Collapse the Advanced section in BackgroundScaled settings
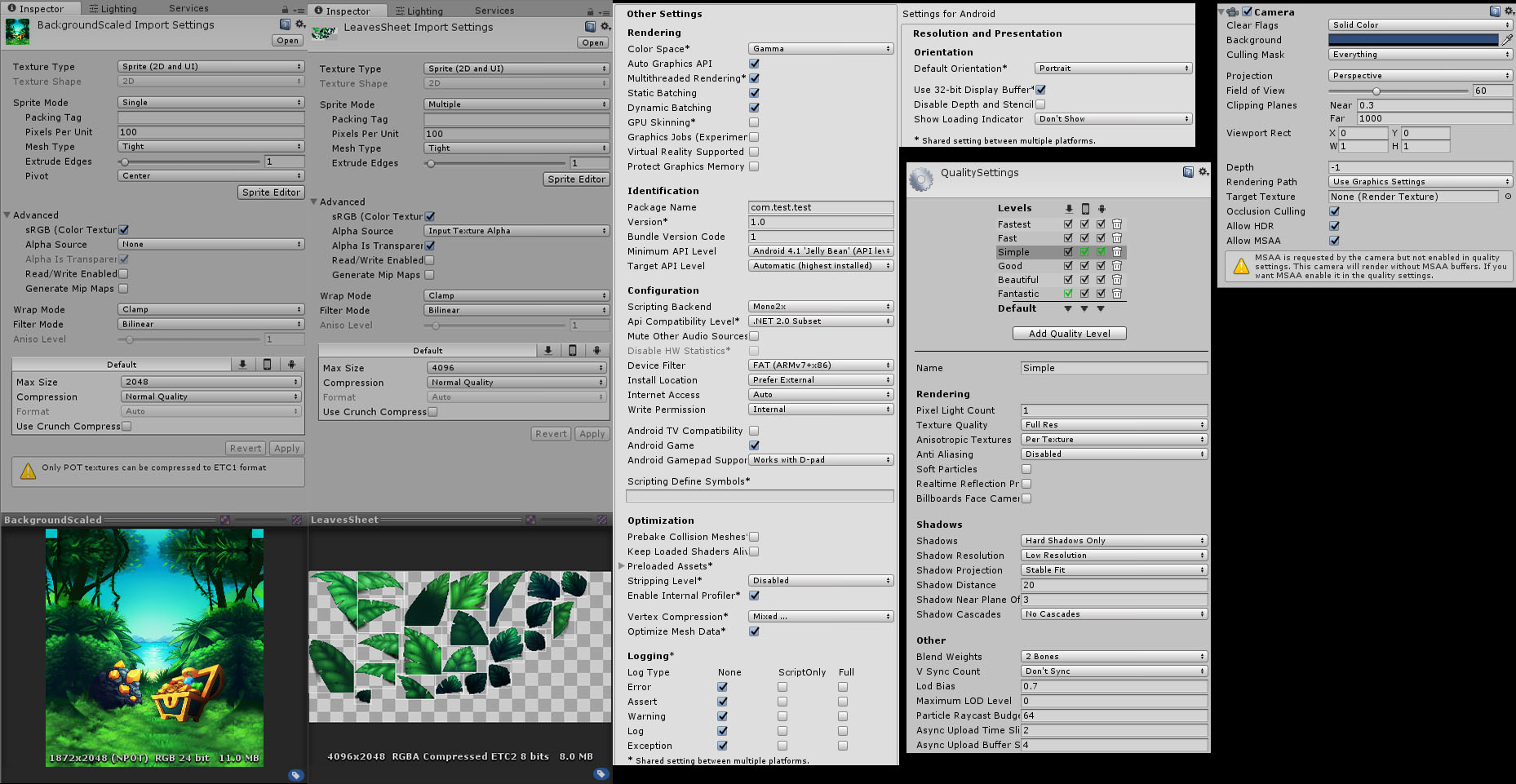This screenshot has height=784, width=1516. click(7, 215)
